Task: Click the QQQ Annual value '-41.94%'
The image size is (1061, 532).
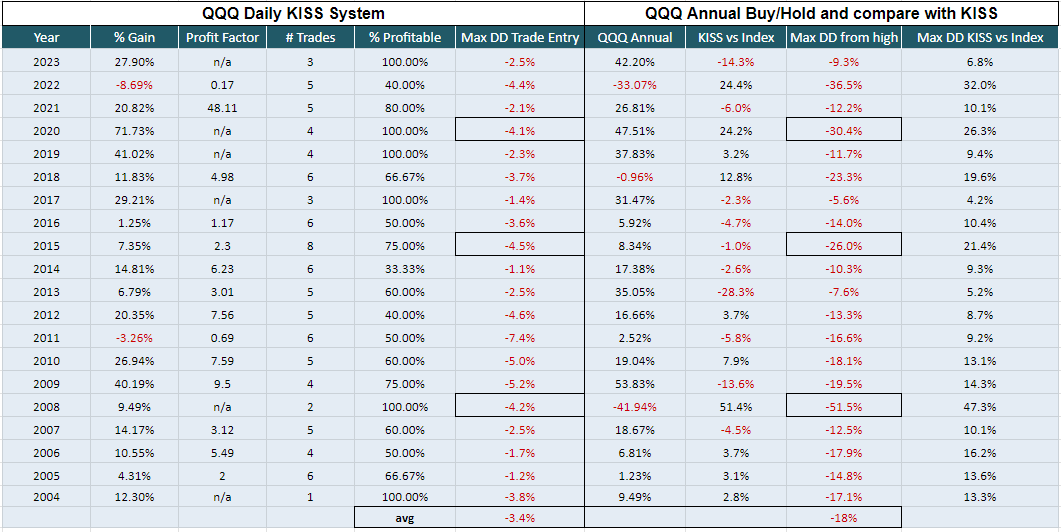Action: (635, 407)
